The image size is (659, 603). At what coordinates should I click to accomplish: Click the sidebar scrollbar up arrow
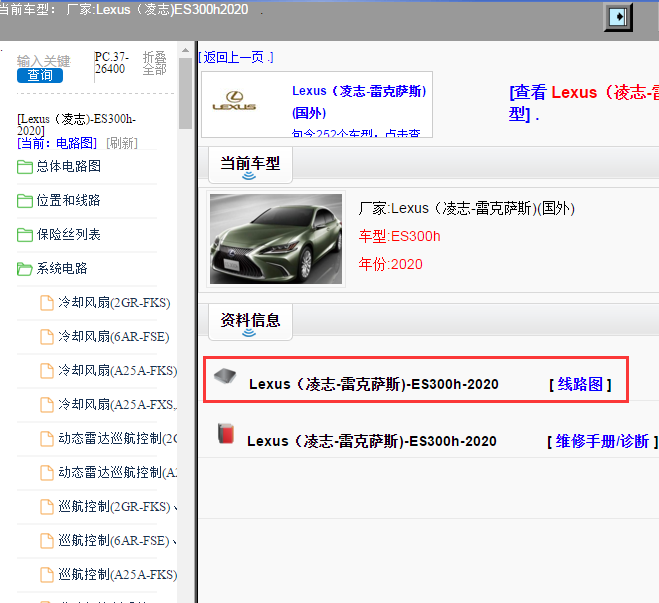click(x=185, y=50)
